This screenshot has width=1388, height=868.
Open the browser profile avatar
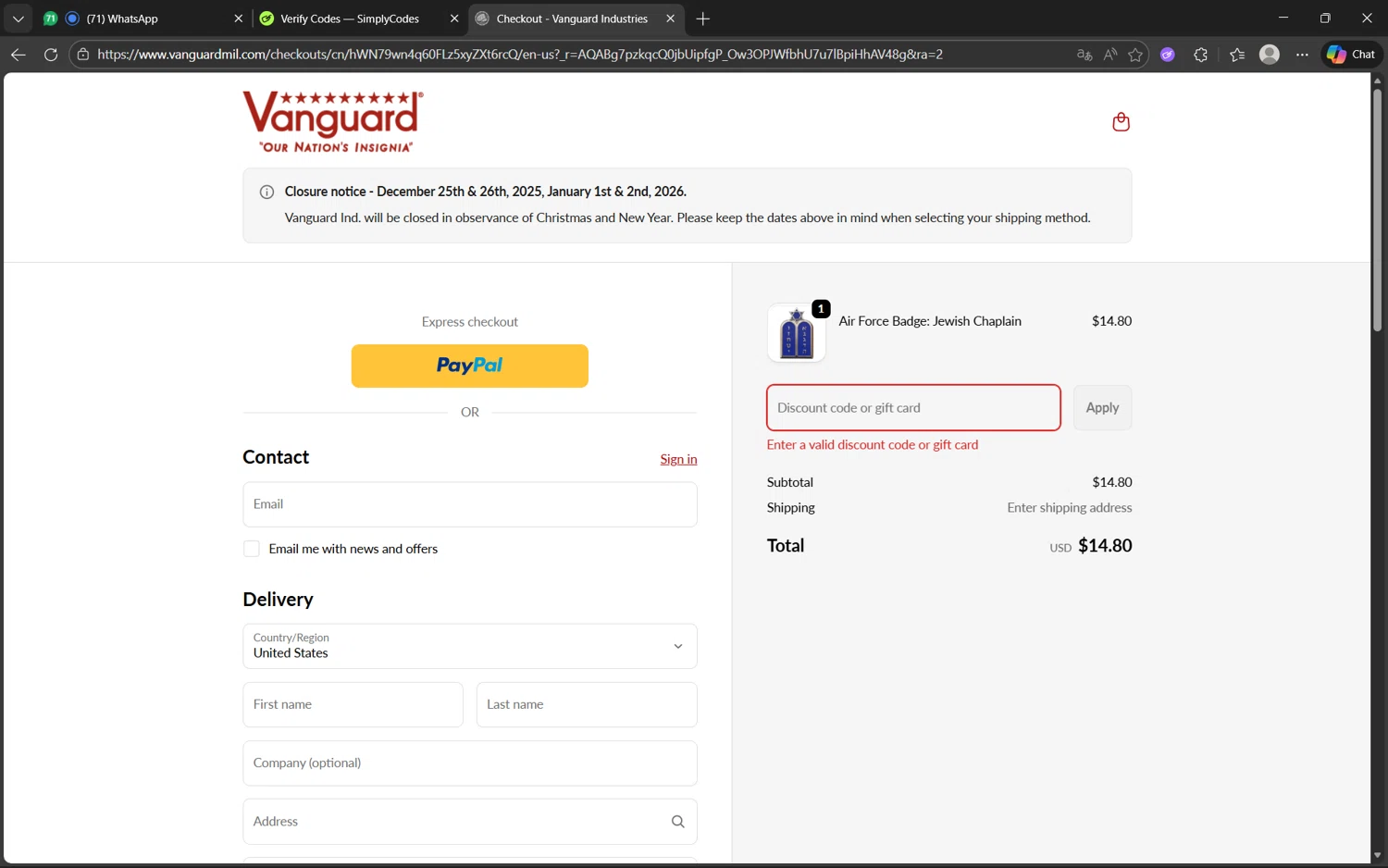click(1270, 55)
